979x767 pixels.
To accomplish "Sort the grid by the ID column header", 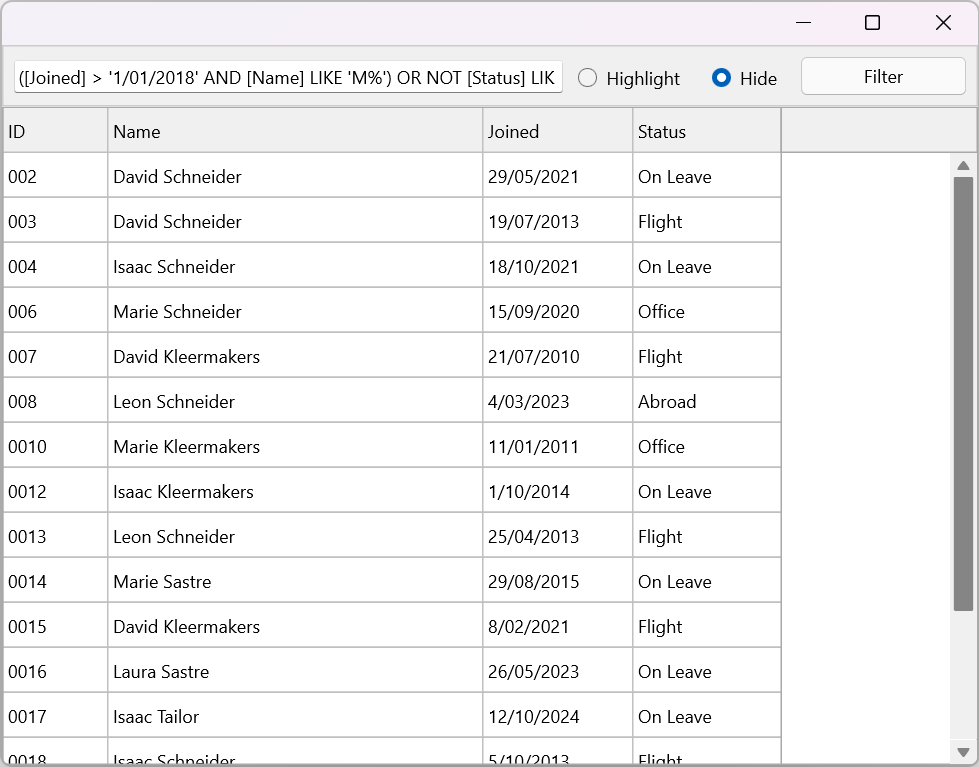I will click(54, 131).
